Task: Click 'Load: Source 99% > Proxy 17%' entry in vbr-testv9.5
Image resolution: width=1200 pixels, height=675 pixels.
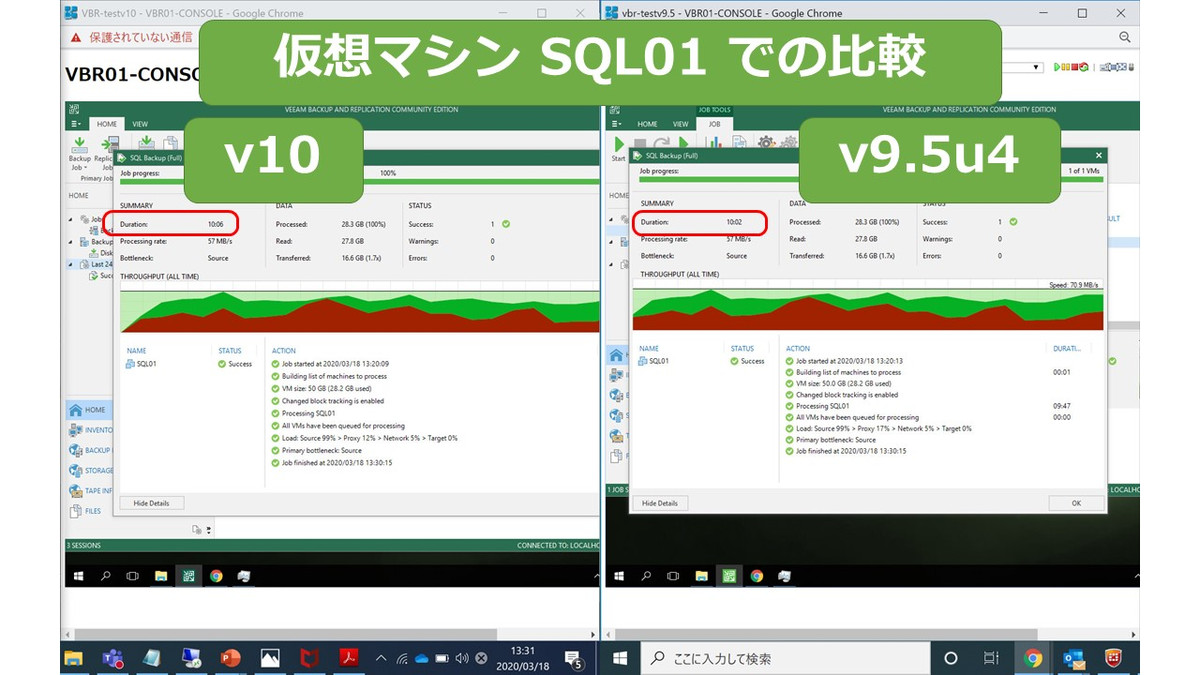Action: point(877,428)
